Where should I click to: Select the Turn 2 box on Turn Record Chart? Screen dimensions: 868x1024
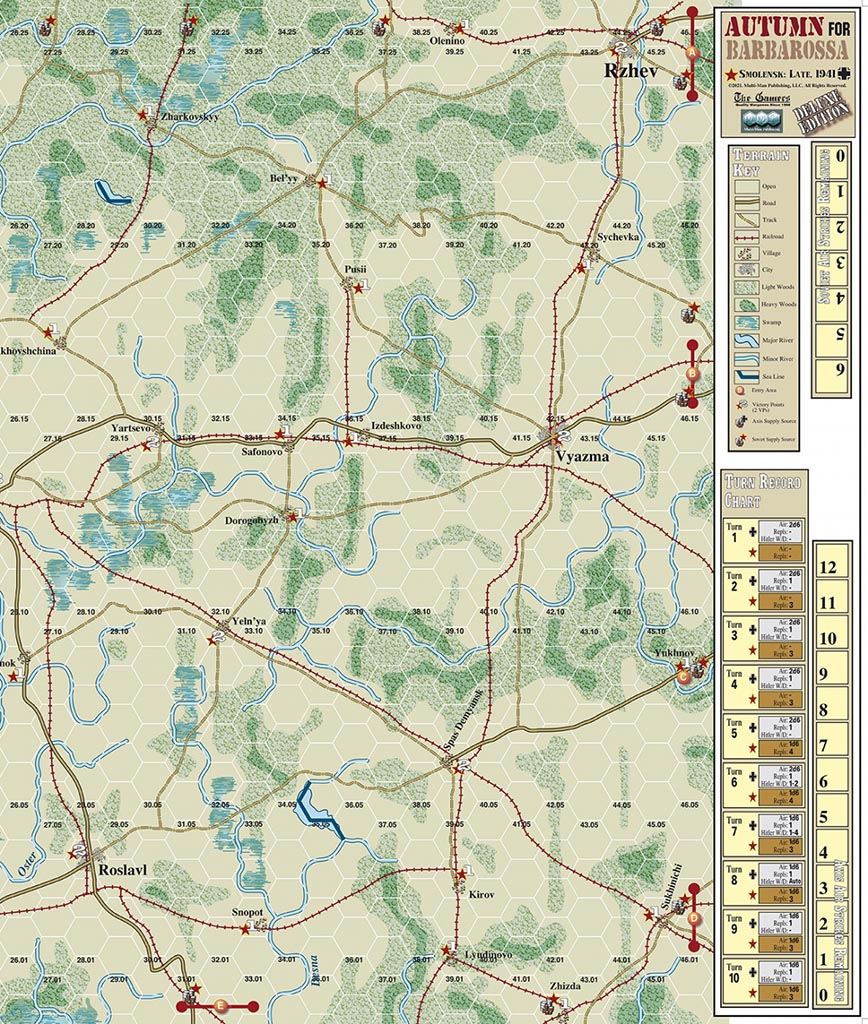click(764, 590)
